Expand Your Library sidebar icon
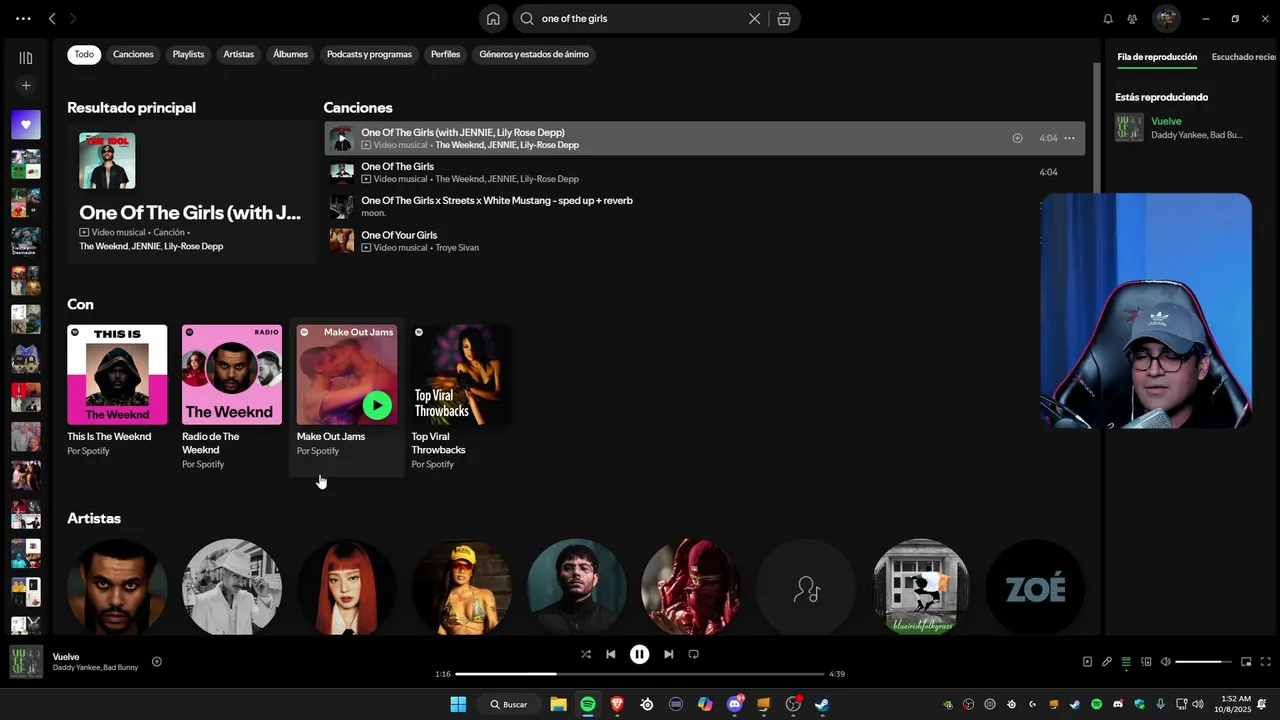This screenshot has width=1280, height=720. click(26, 58)
